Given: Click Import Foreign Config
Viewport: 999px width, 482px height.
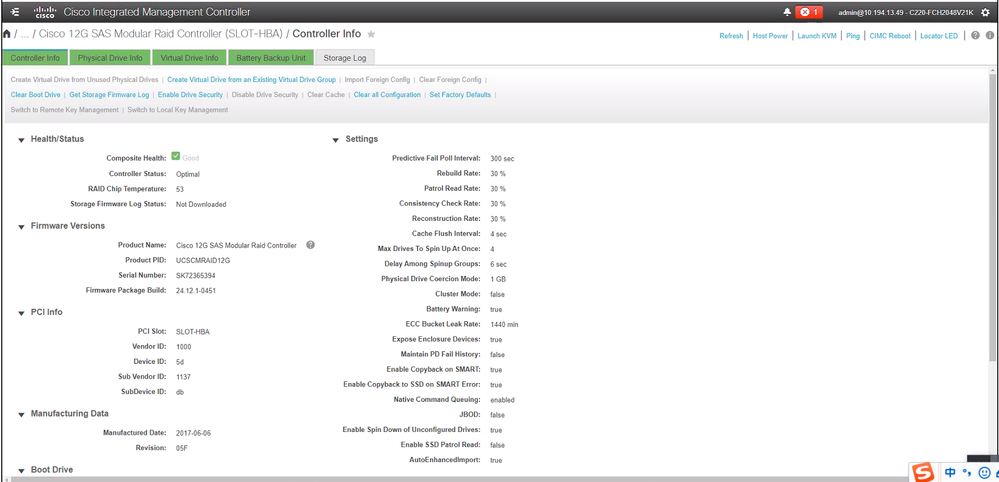Looking at the screenshot, I should click(x=377, y=80).
